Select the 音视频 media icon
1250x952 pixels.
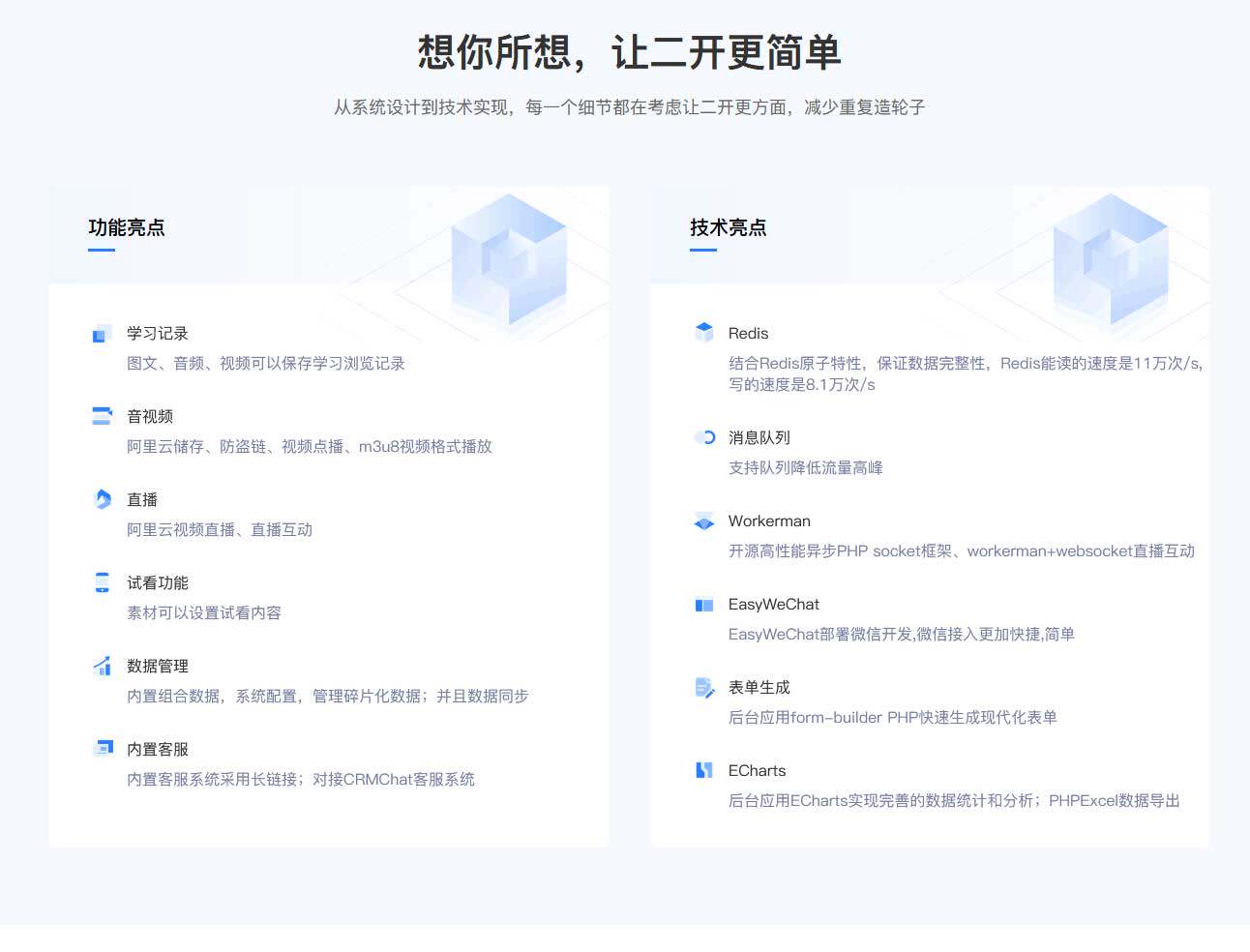[x=102, y=416]
